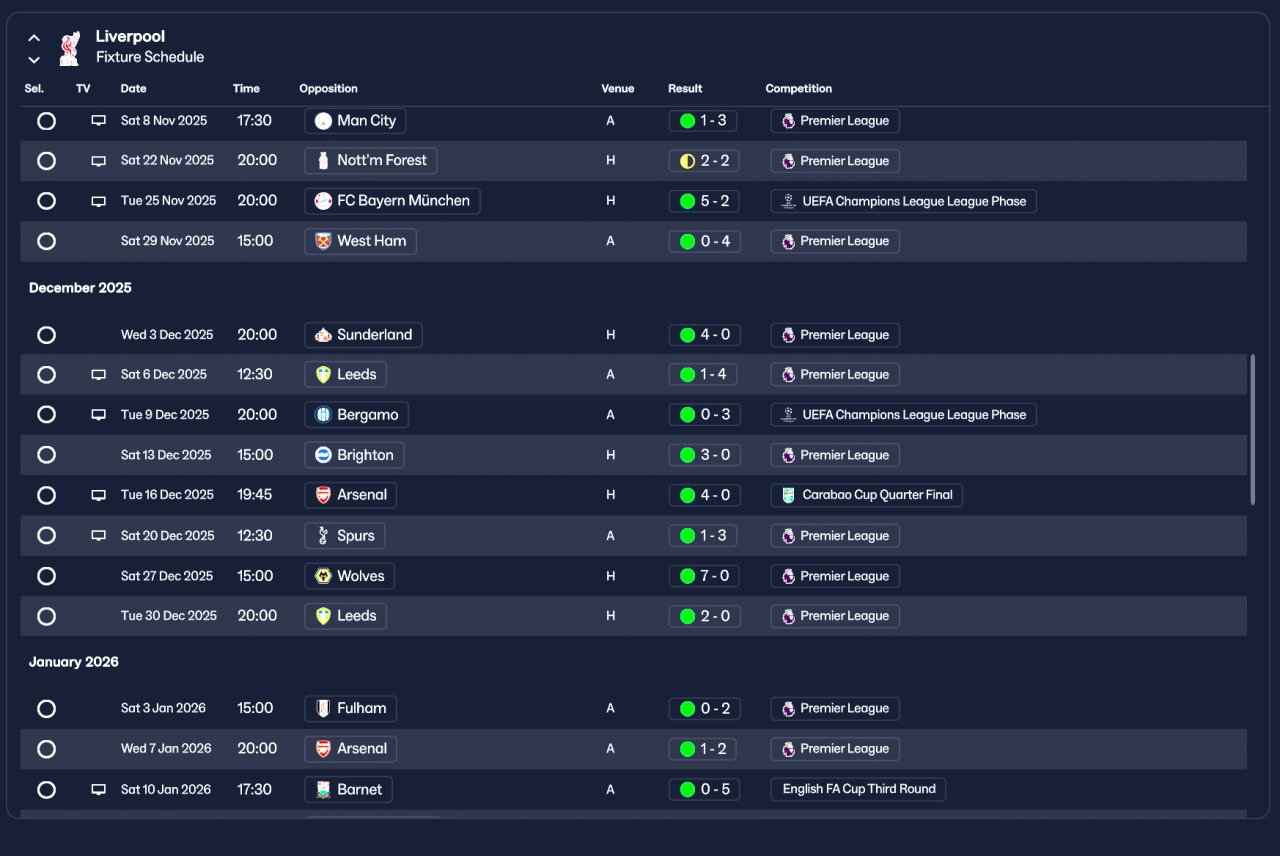
Task: Select the Spurs fixture radio button
Action: pos(46,536)
